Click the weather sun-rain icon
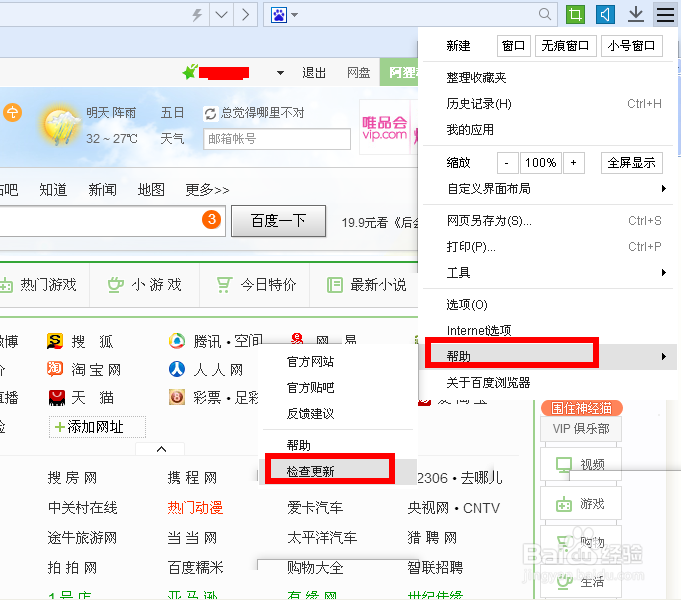The image size is (681, 600). tap(60, 125)
